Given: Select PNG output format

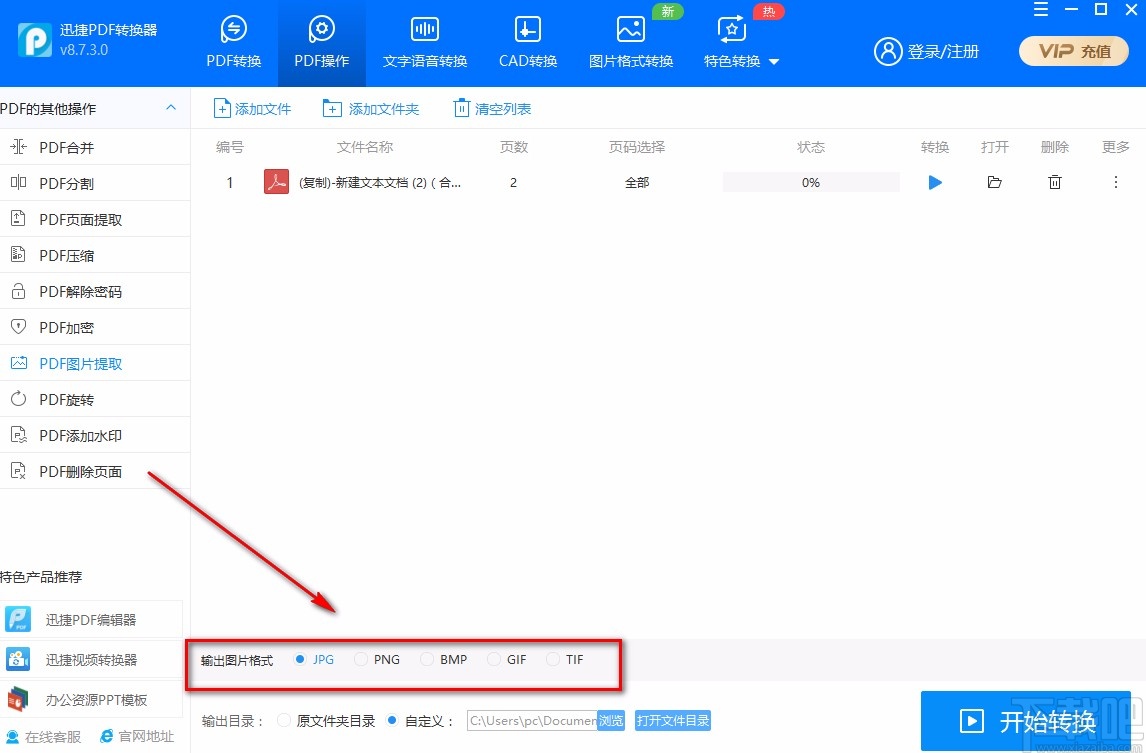Looking at the screenshot, I should click(x=377, y=659).
